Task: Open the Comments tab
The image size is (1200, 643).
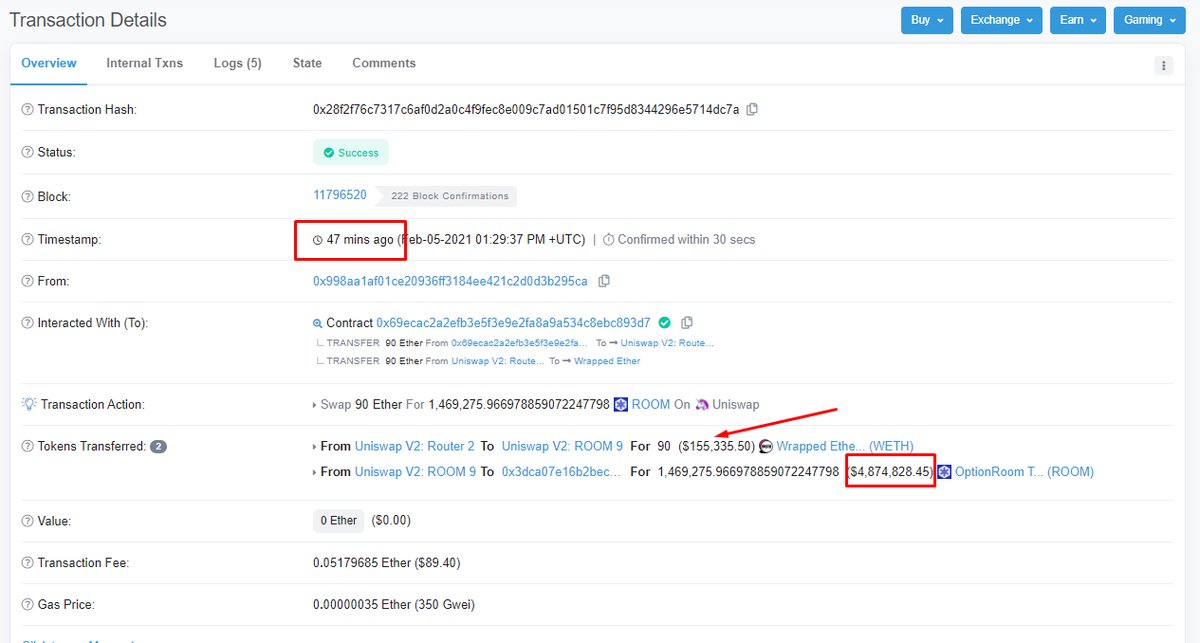Action: tap(384, 63)
